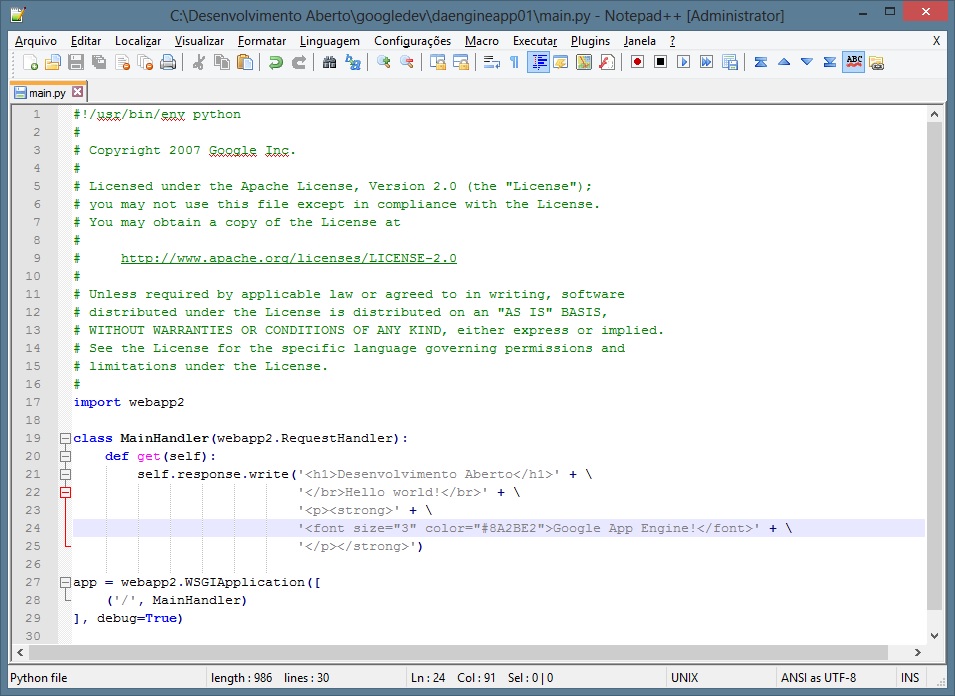Click the vertical scrollbar down arrow

point(934,635)
